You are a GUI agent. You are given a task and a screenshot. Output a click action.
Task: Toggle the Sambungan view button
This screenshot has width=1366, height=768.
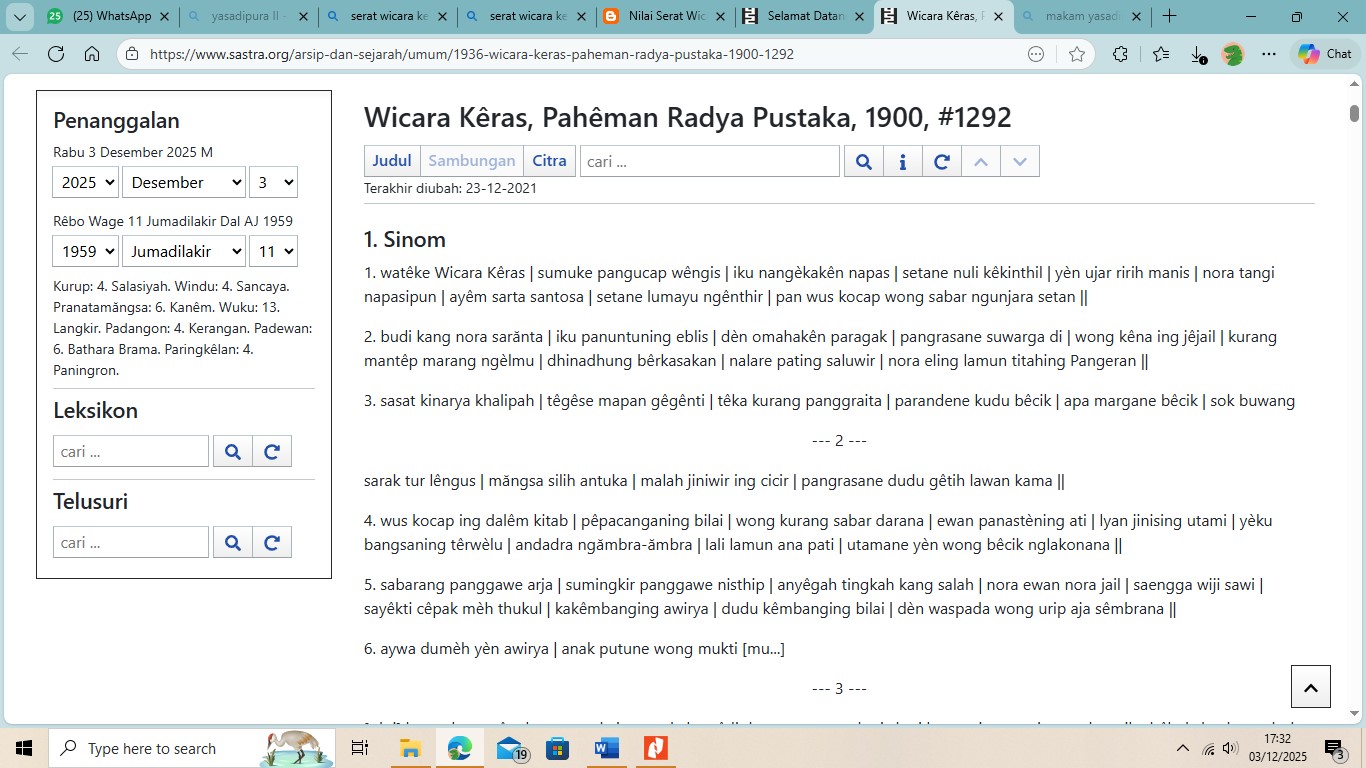472,161
